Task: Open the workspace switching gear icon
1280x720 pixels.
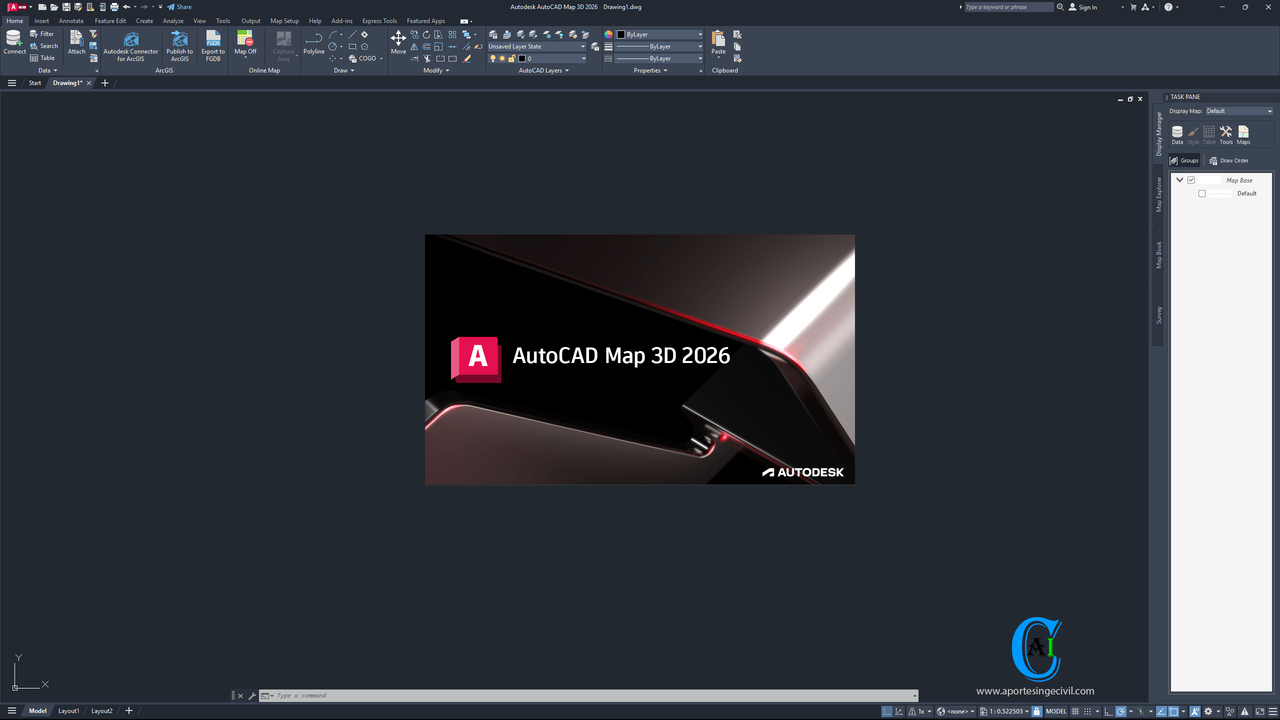Action: 1208,711
